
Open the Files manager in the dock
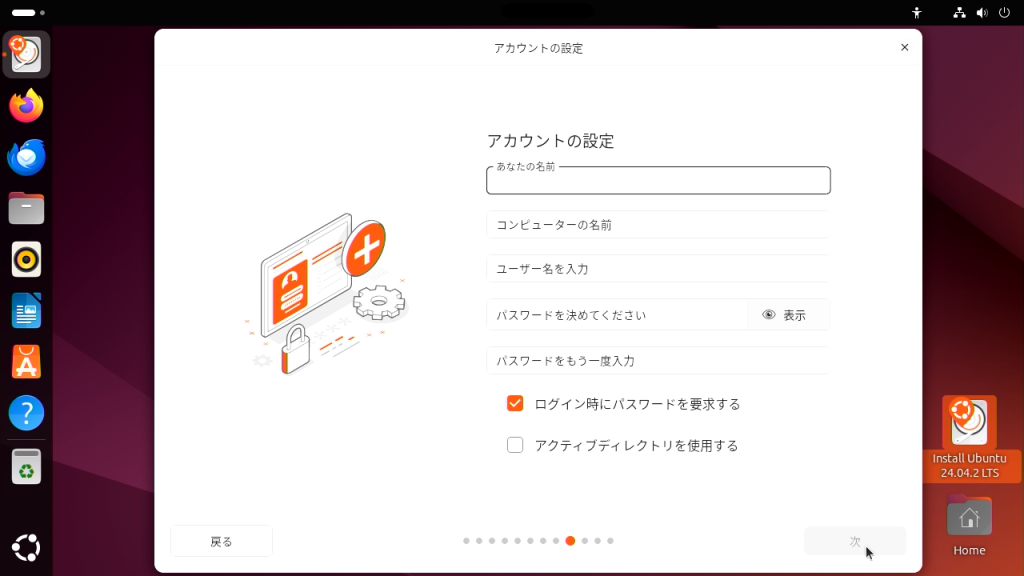click(x=26, y=208)
